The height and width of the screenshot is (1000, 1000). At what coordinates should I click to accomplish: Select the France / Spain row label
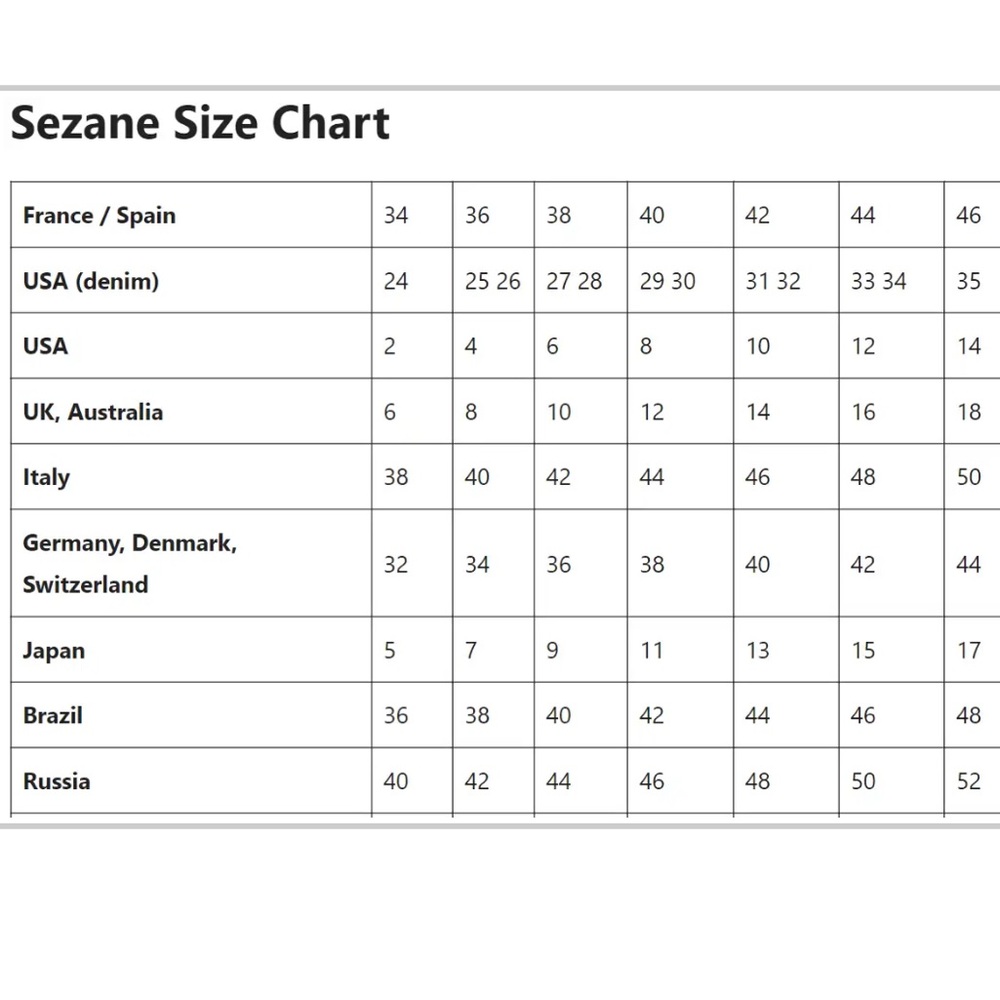(99, 216)
